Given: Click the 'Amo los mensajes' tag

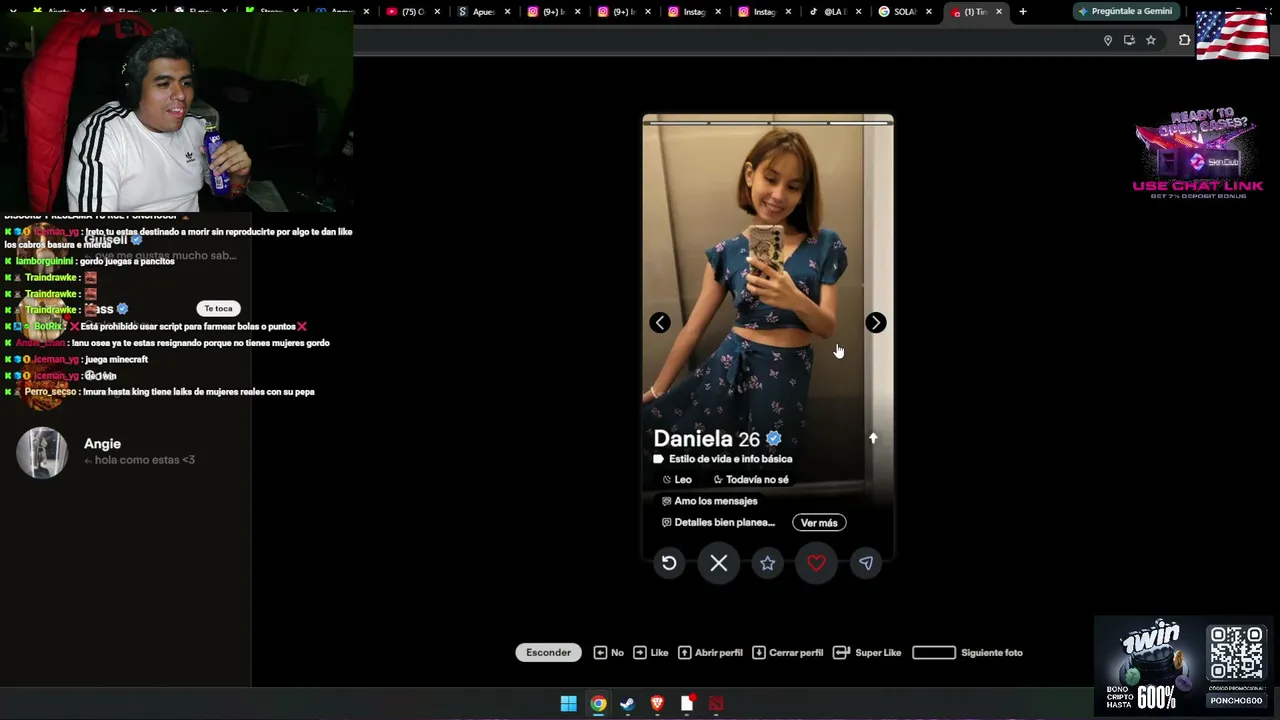Looking at the screenshot, I should click(709, 501).
